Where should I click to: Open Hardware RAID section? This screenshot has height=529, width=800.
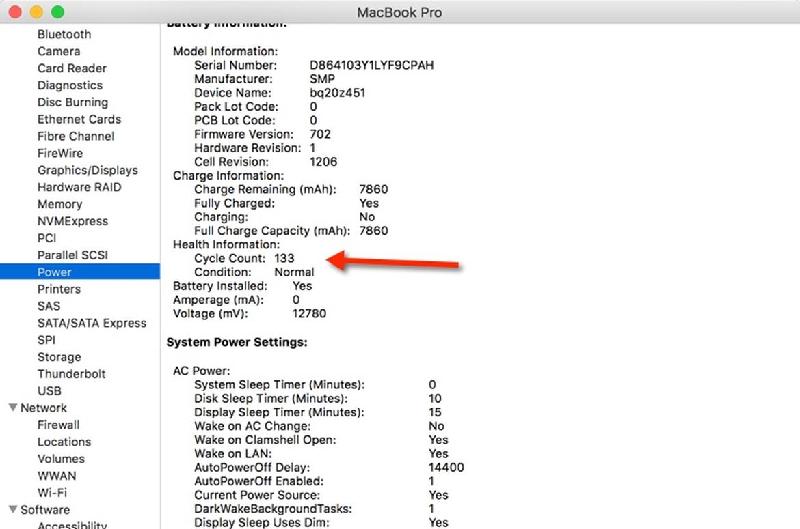(x=79, y=187)
